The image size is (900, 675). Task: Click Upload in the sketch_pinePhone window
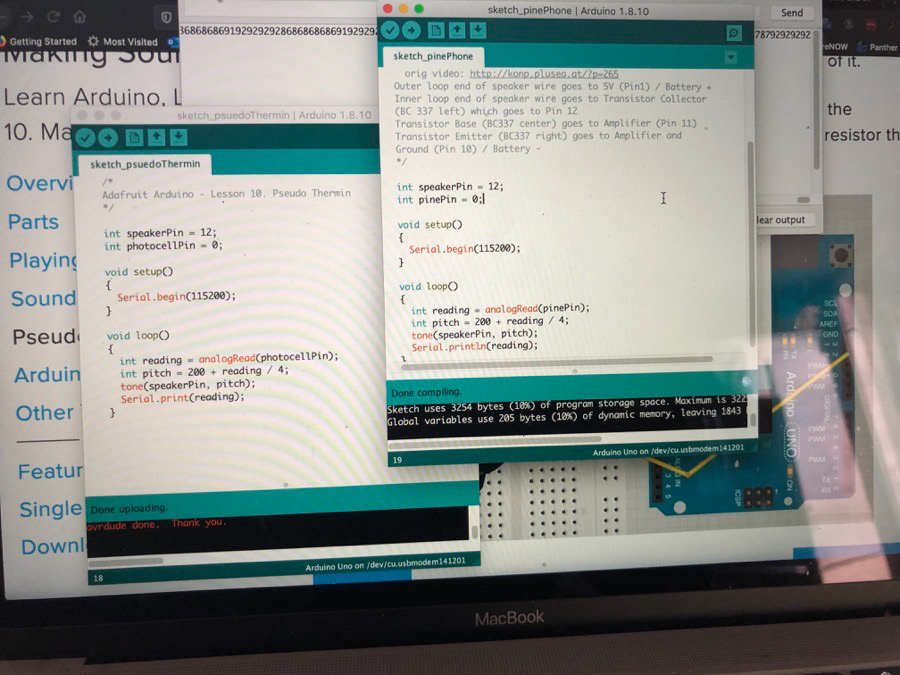click(411, 30)
